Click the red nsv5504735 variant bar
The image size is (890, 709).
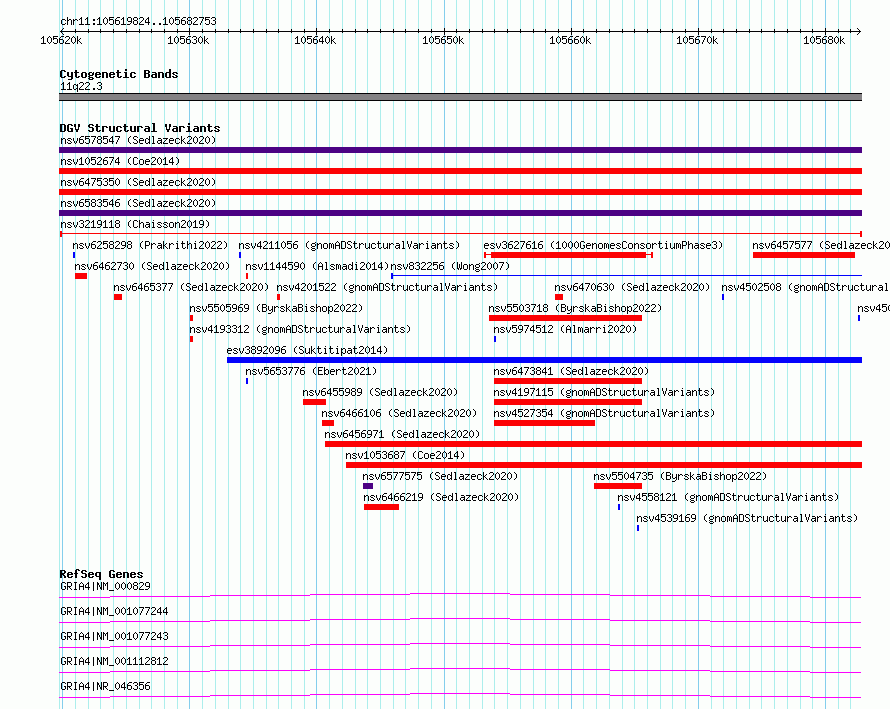[618, 486]
